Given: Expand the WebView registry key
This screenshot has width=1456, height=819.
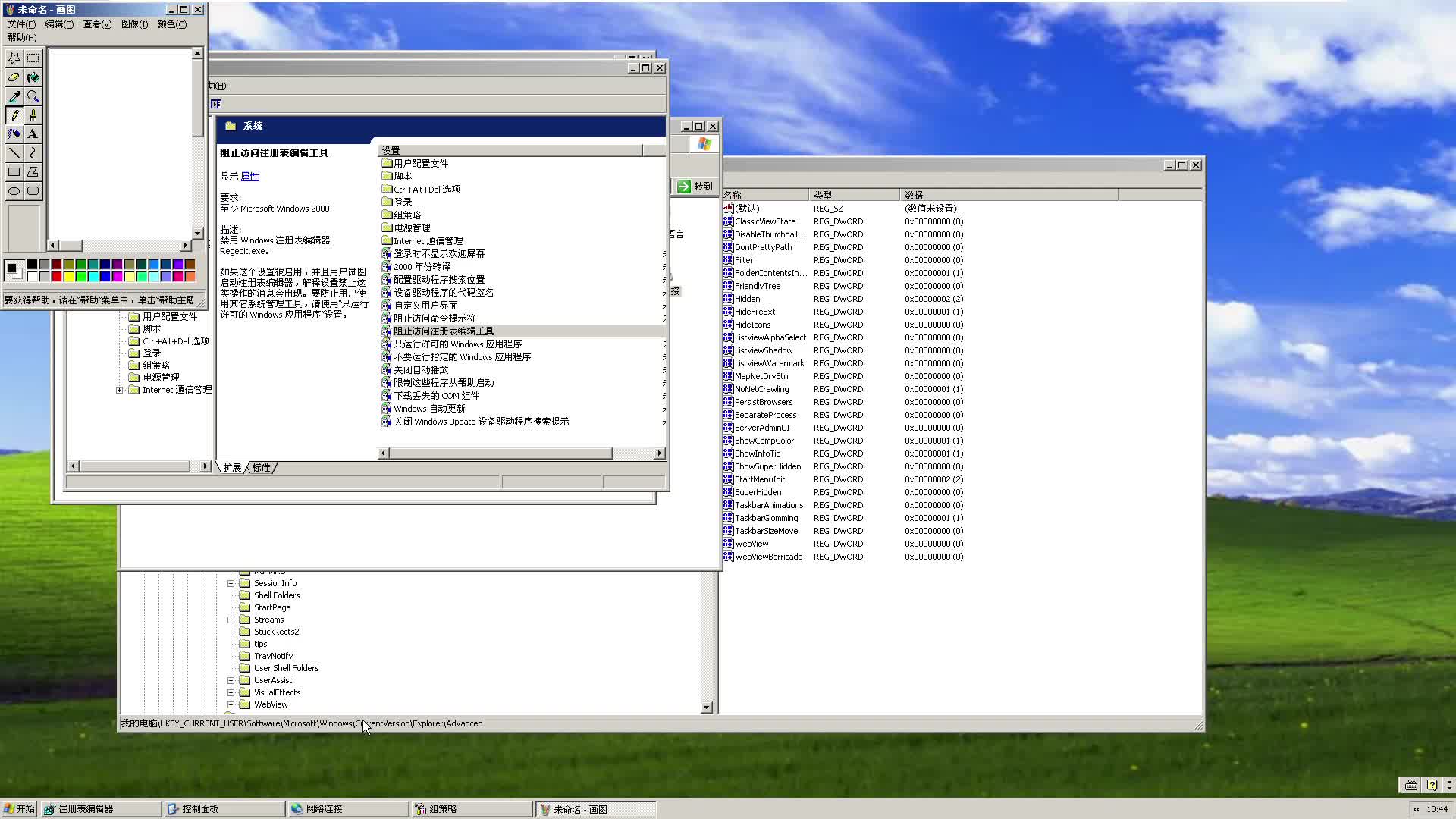Looking at the screenshot, I should pos(231,704).
